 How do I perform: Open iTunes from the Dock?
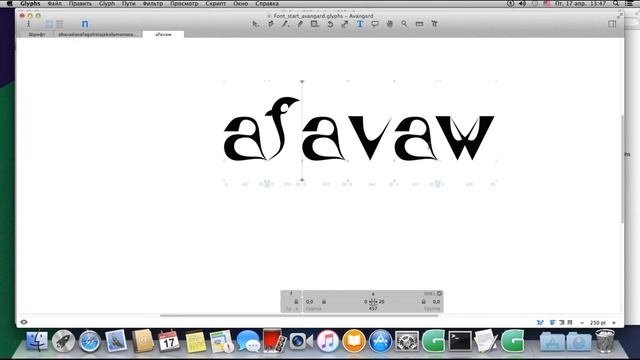click(x=327, y=341)
